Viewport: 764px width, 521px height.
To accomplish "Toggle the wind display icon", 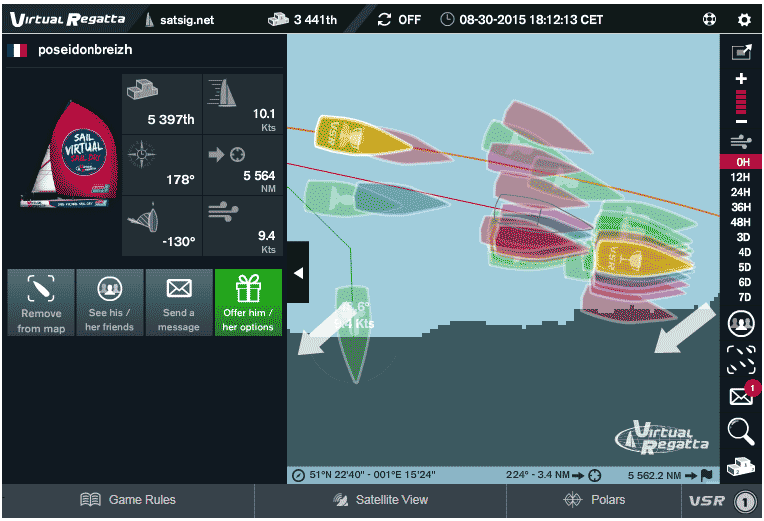I will pyautogui.click(x=741, y=142).
